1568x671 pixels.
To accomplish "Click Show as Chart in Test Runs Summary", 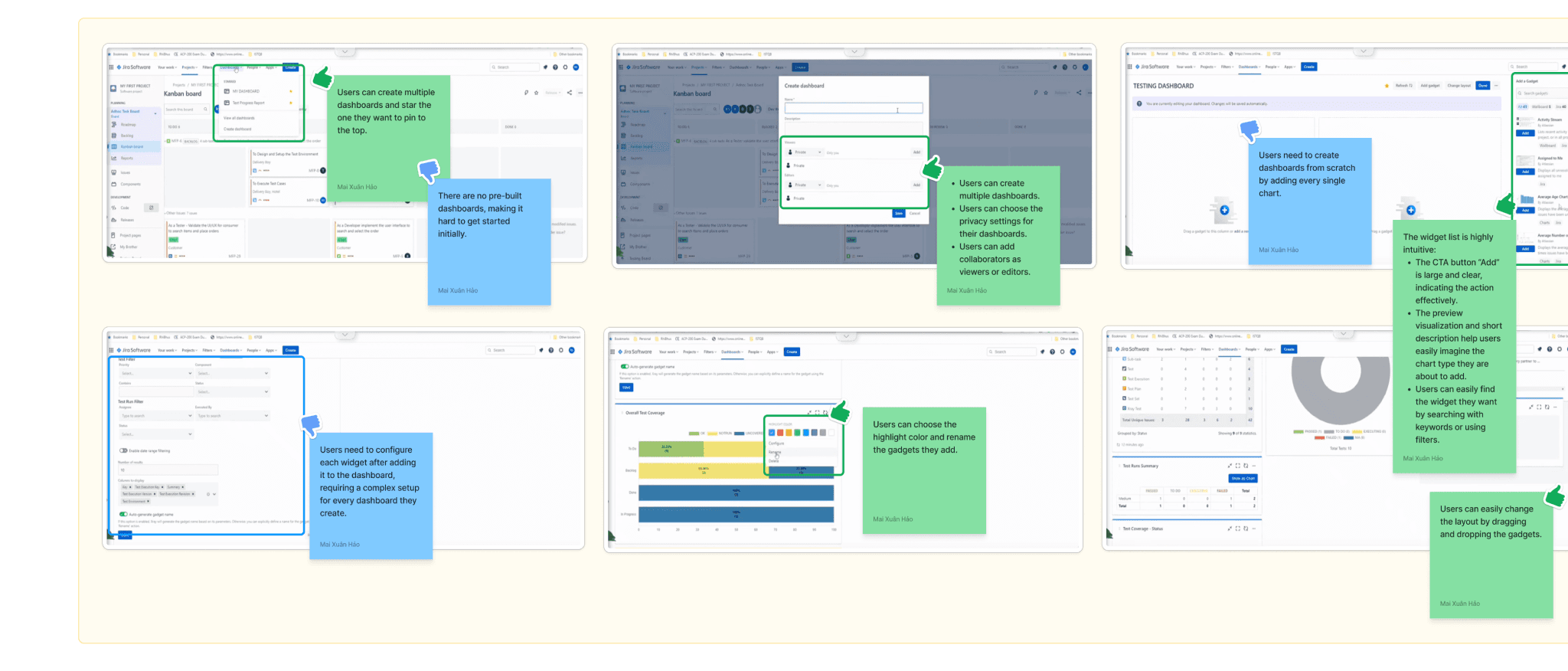I will 1243,479.
